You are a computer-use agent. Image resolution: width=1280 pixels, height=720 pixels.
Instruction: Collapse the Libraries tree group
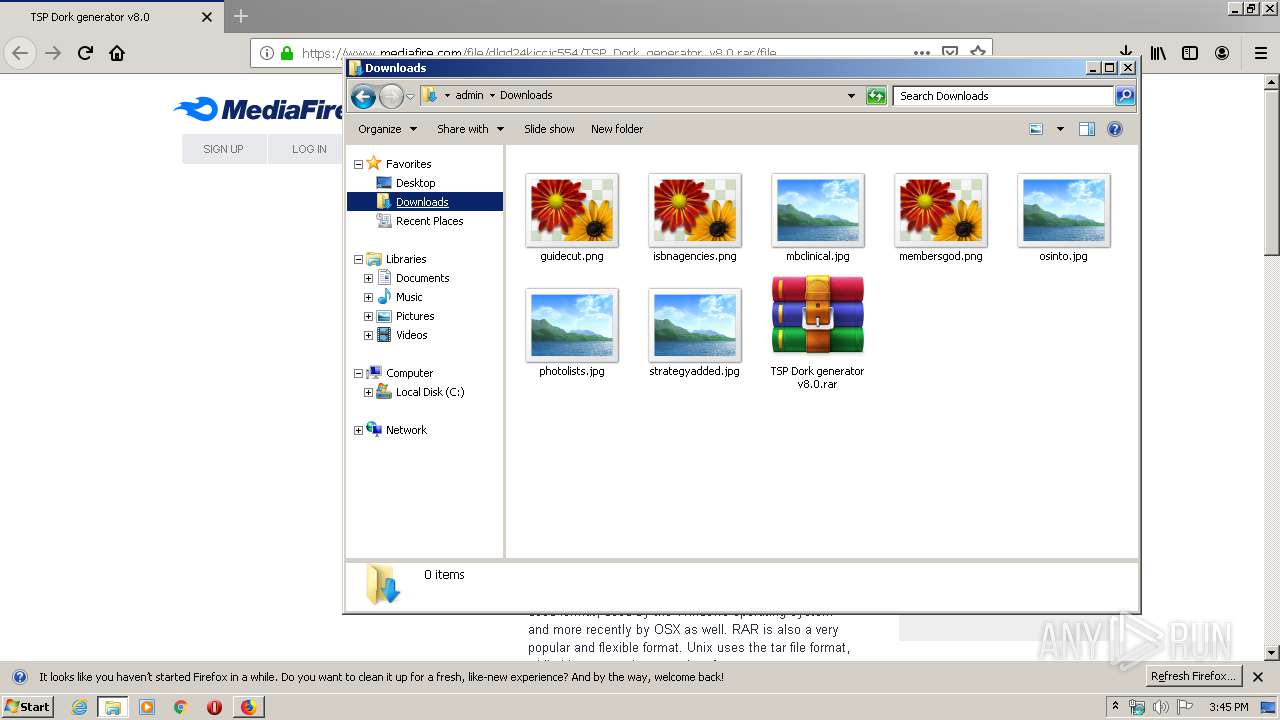click(x=358, y=259)
